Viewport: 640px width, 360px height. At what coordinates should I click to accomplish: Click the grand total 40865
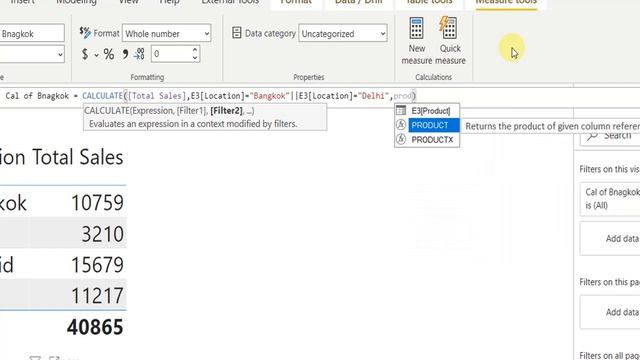95,327
